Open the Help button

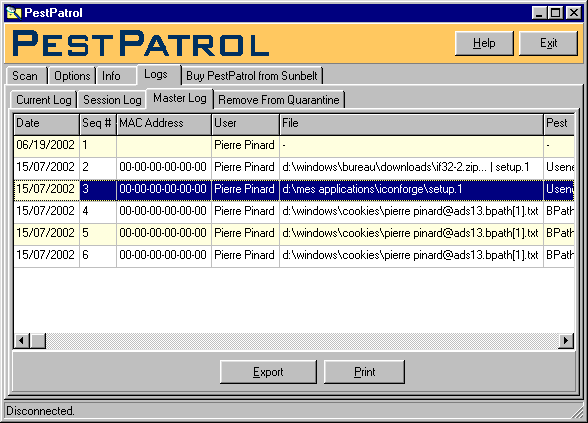[x=484, y=44]
